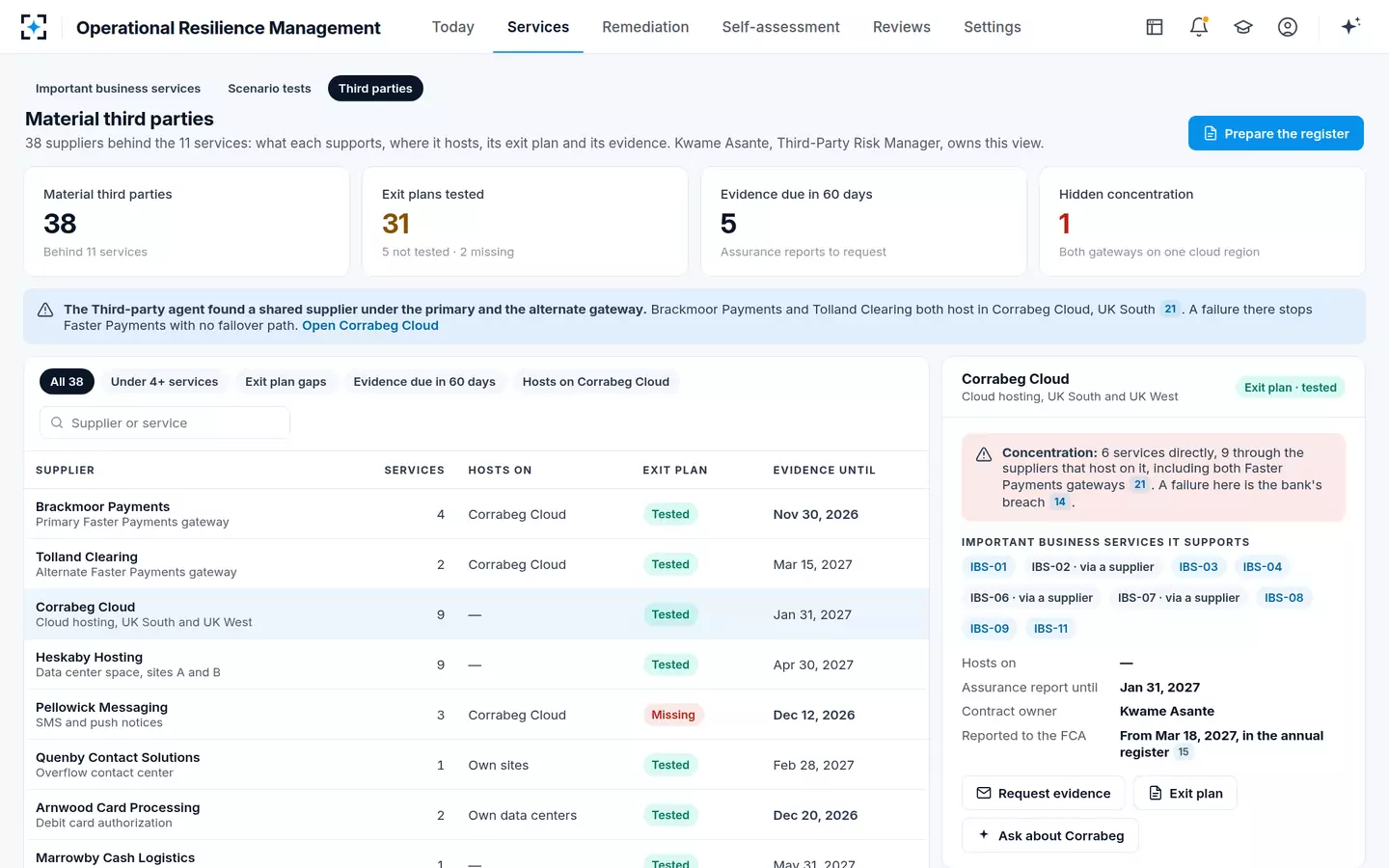The image size is (1389, 868).
Task: Select the Scenario tests sub-tab
Action: [x=269, y=89]
